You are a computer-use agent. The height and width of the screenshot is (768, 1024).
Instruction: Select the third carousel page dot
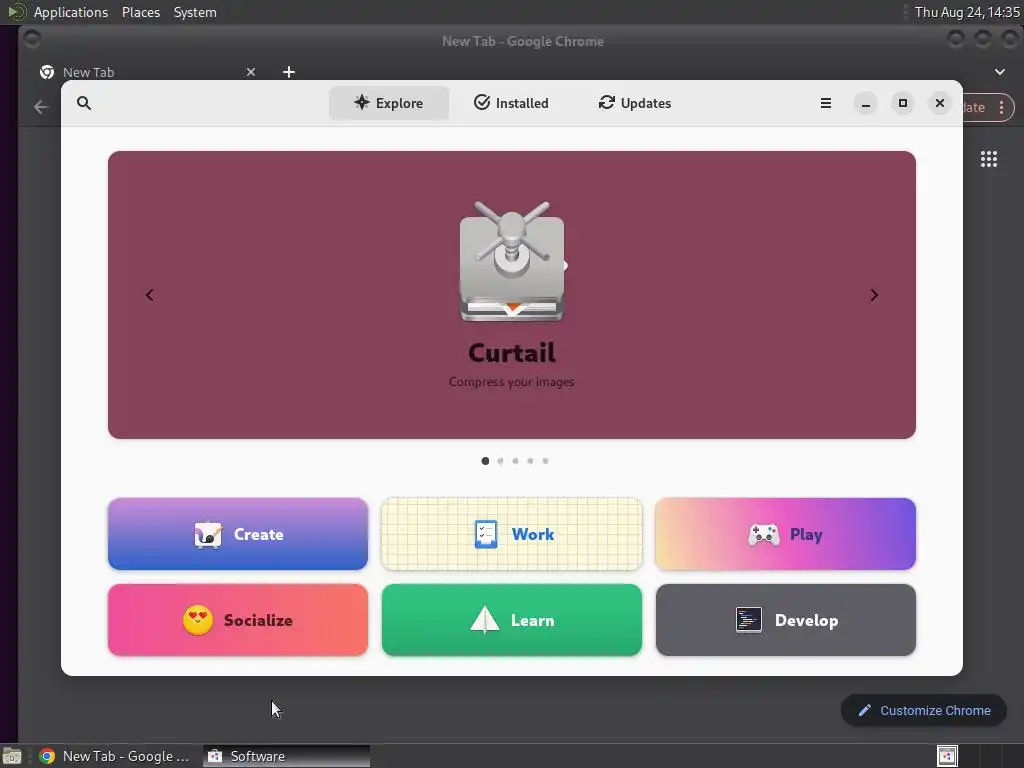[x=515, y=461]
